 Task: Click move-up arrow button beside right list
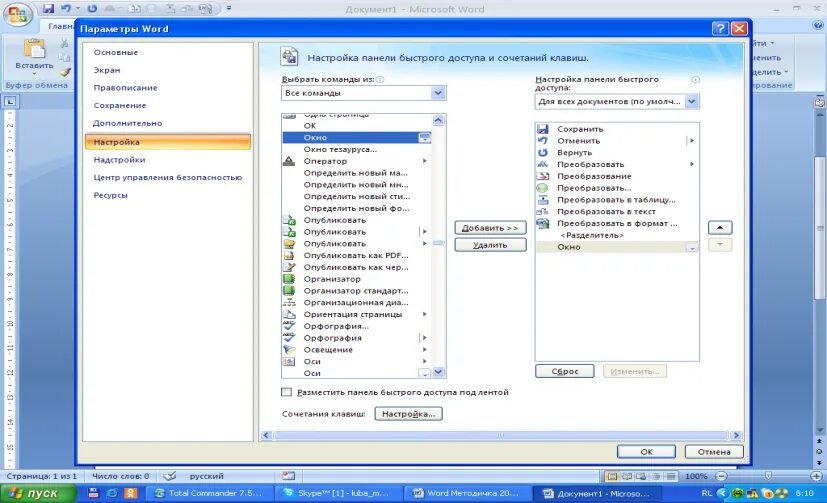click(720, 228)
